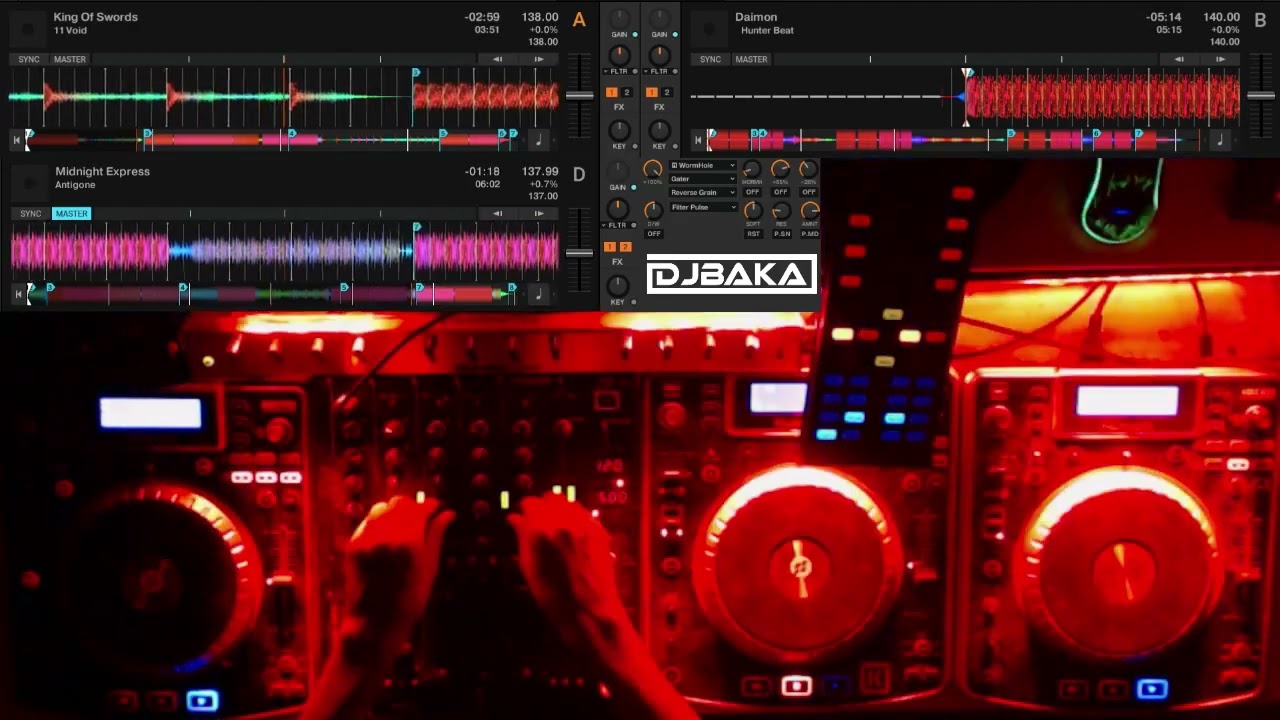This screenshot has height=720, width=1280.
Task: Click Deck A tempo fader handle
Action: [579, 95]
